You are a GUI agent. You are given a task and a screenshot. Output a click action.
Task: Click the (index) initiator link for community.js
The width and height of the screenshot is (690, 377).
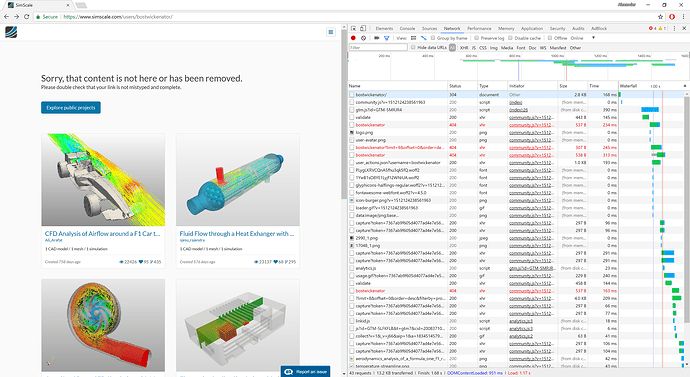pyautogui.click(x=515, y=102)
